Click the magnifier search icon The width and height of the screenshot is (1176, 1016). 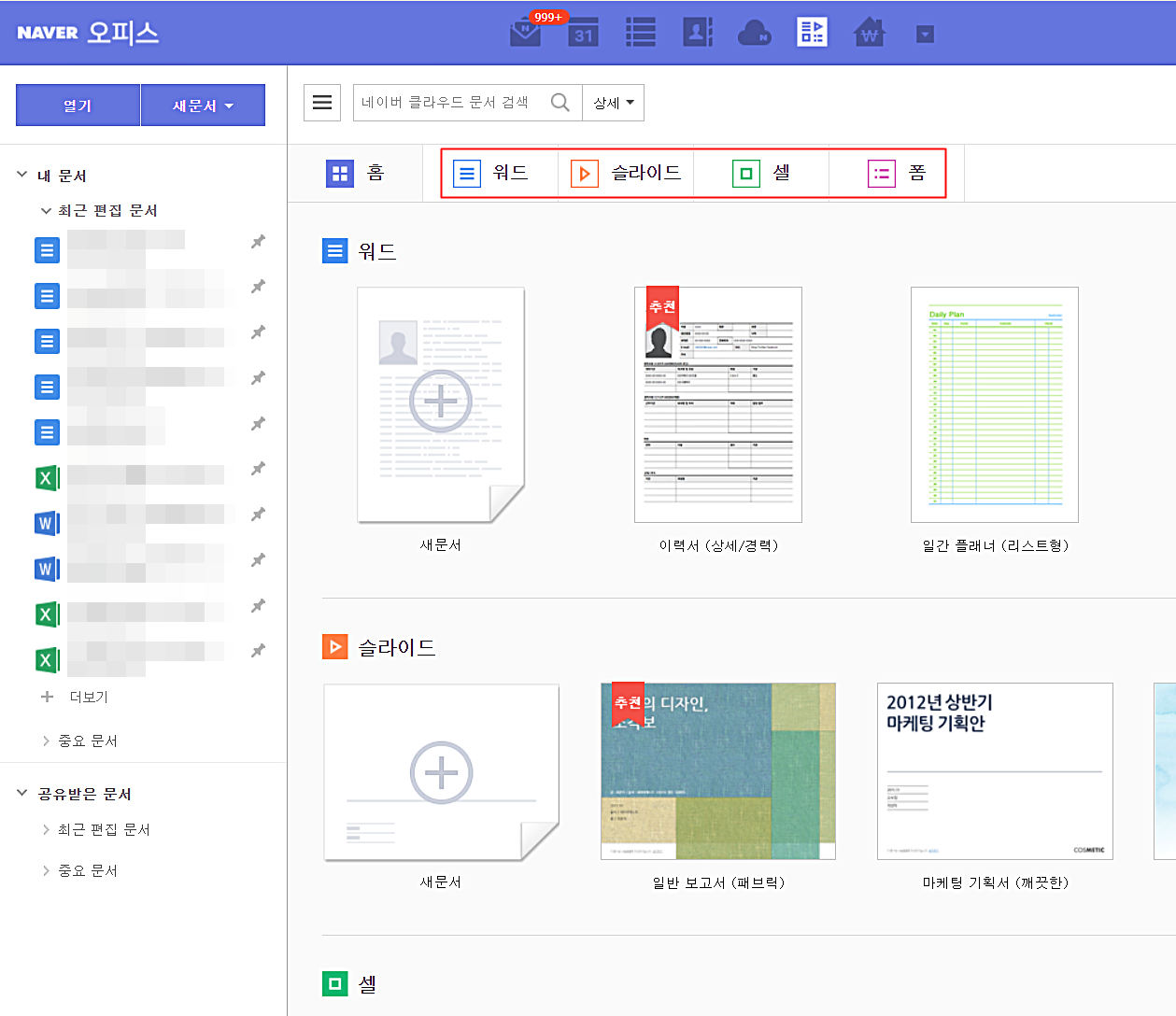(x=560, y=103)
